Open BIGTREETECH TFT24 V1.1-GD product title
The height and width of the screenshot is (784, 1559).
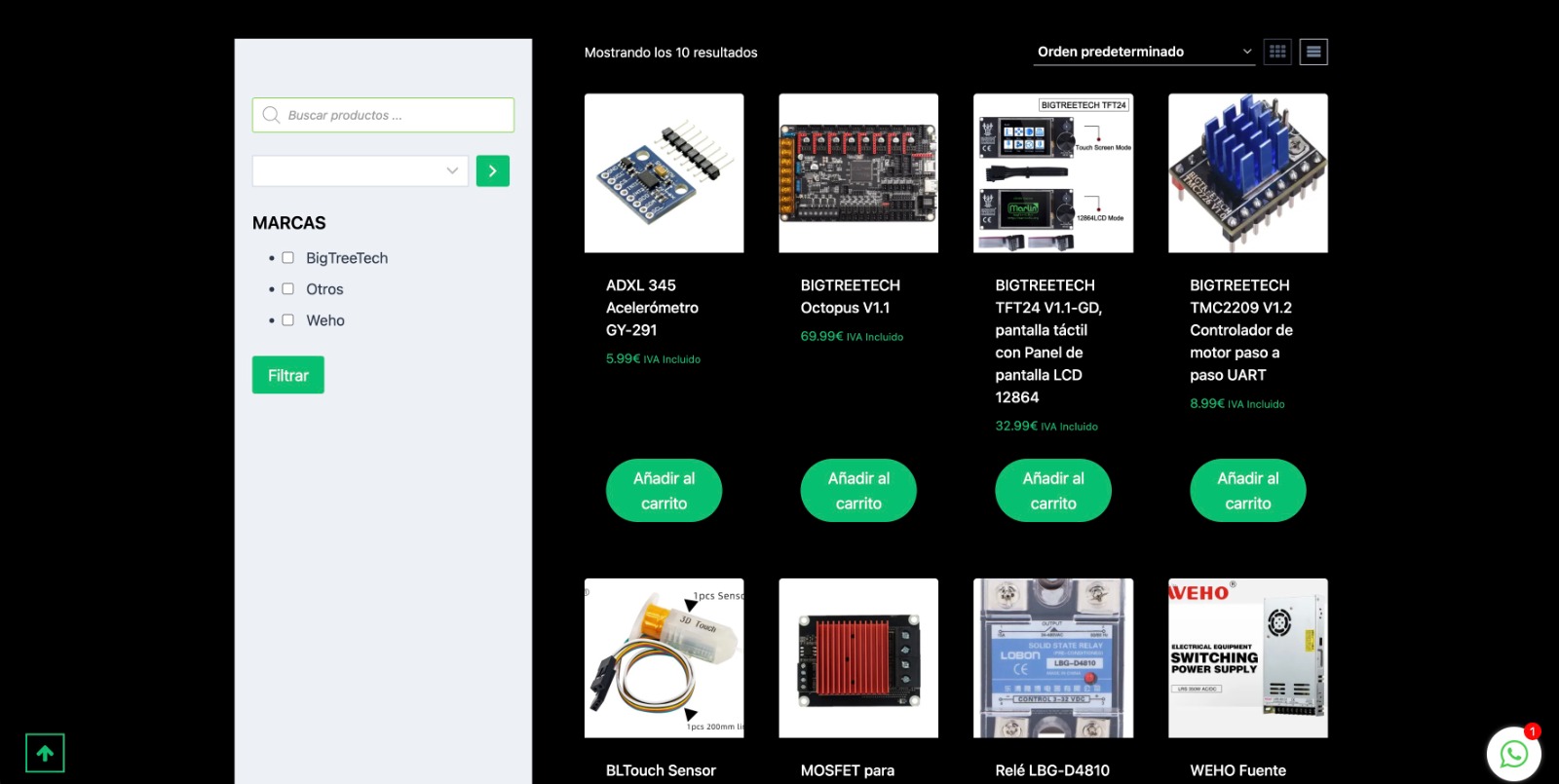click(x=1048, y=341)
